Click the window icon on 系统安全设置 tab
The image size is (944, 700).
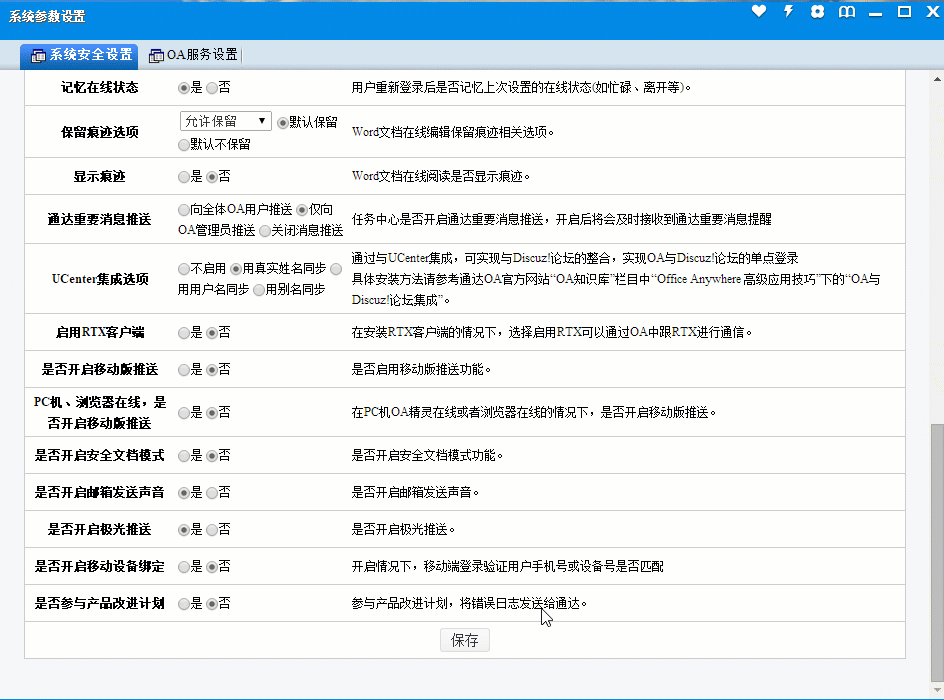pyautogui.click(x=39, y=55)
